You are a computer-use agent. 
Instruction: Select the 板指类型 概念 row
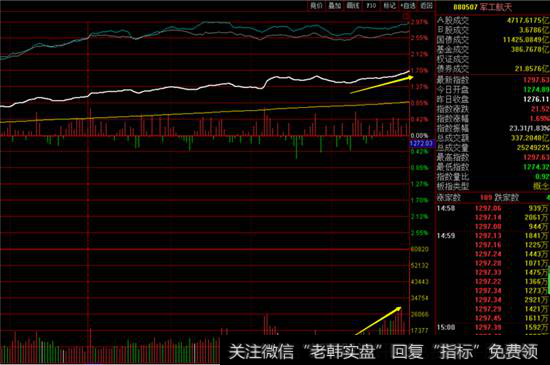coord(493,186)
